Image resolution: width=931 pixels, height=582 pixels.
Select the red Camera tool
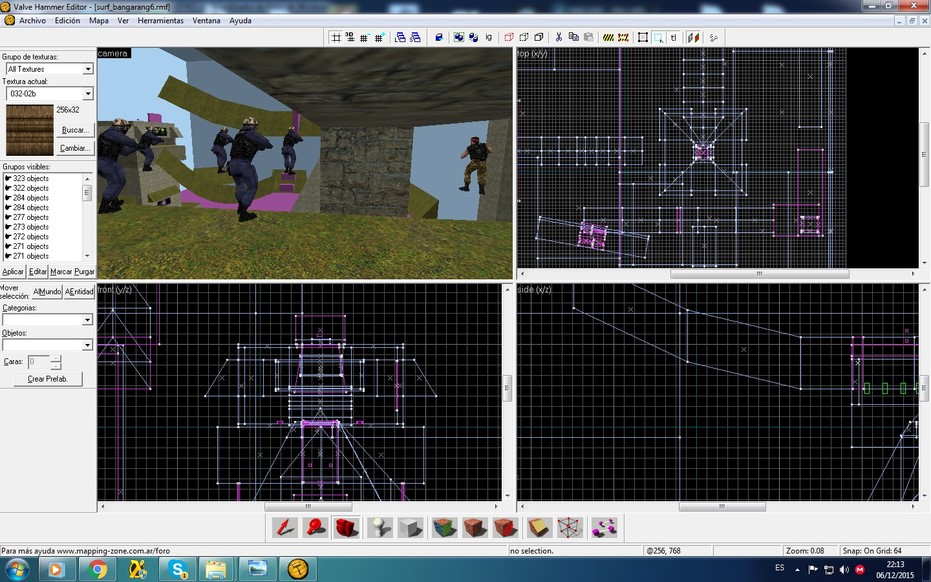pos(347,527)
